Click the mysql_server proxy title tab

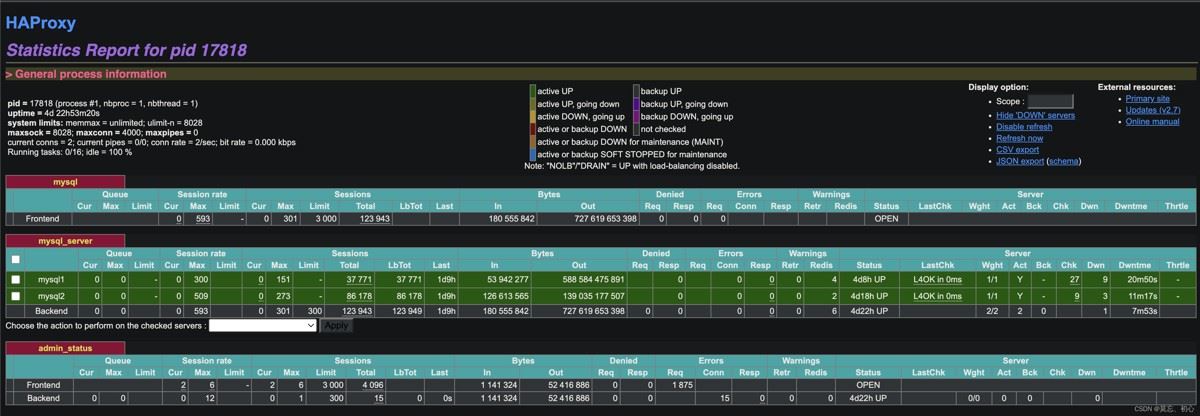coord(65,241)
